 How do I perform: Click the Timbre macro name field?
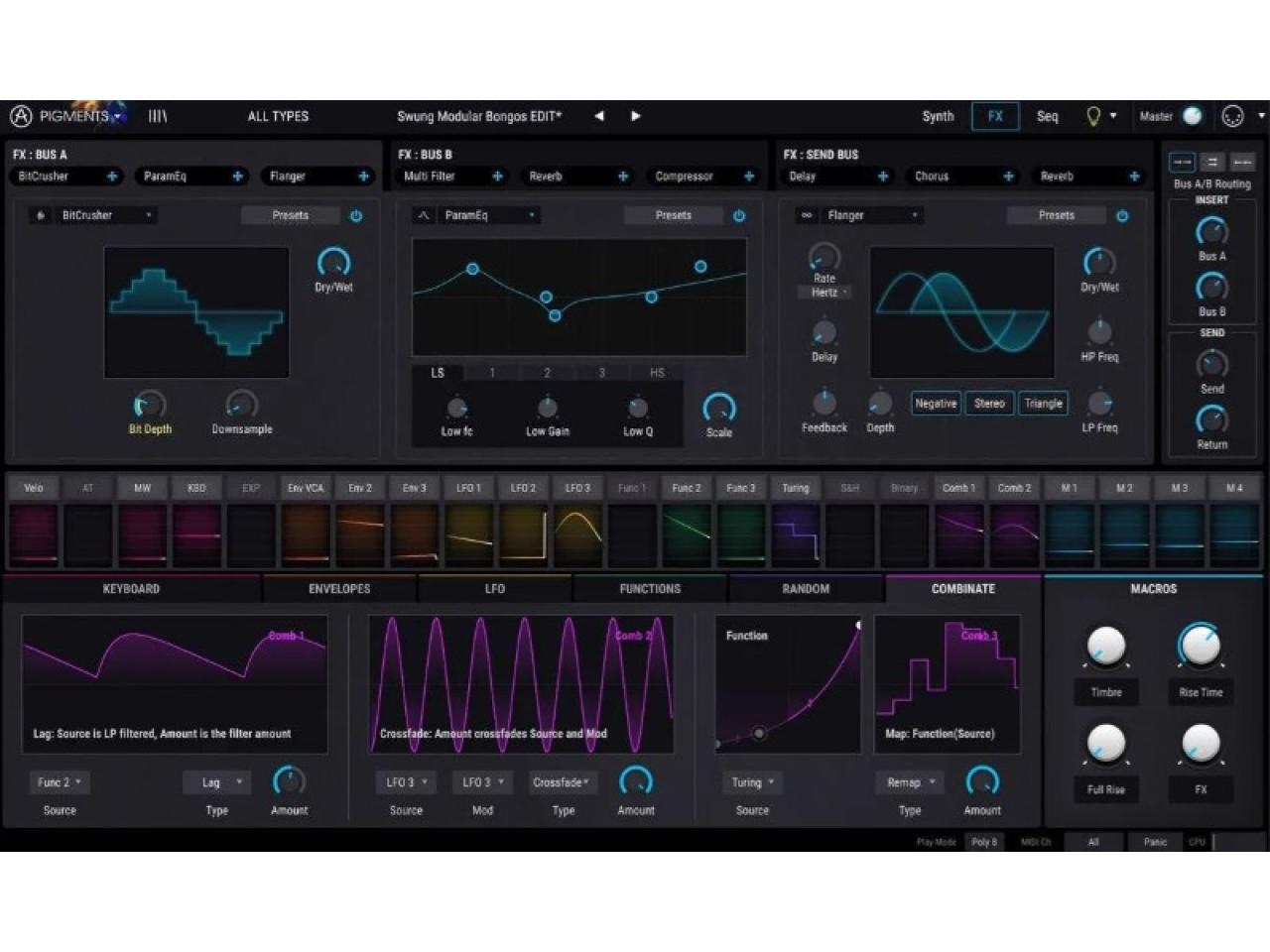(x=1106, y=692)
